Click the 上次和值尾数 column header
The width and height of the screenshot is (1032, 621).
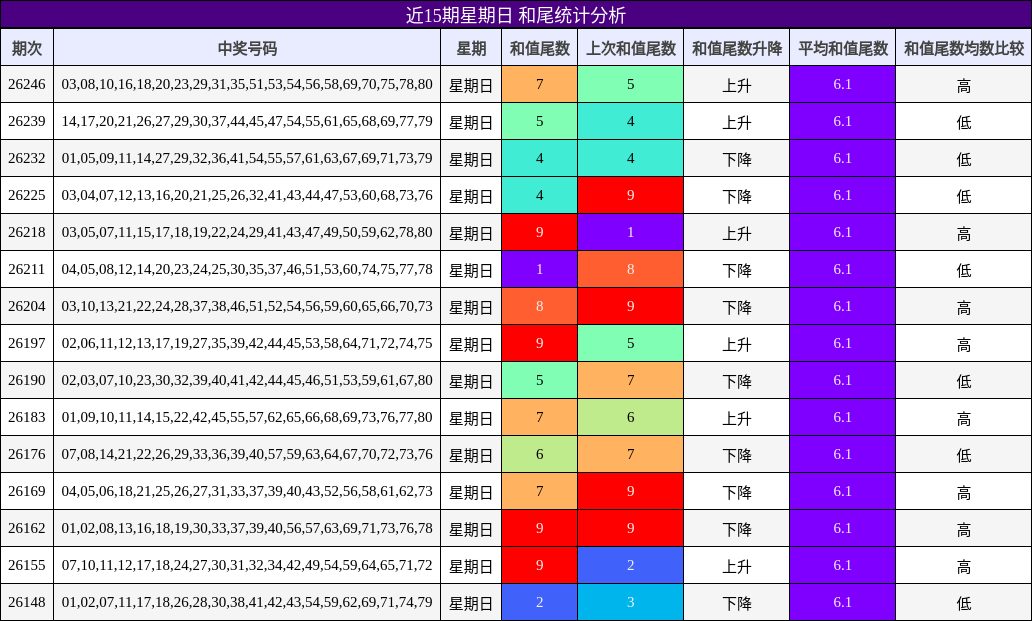631,48
